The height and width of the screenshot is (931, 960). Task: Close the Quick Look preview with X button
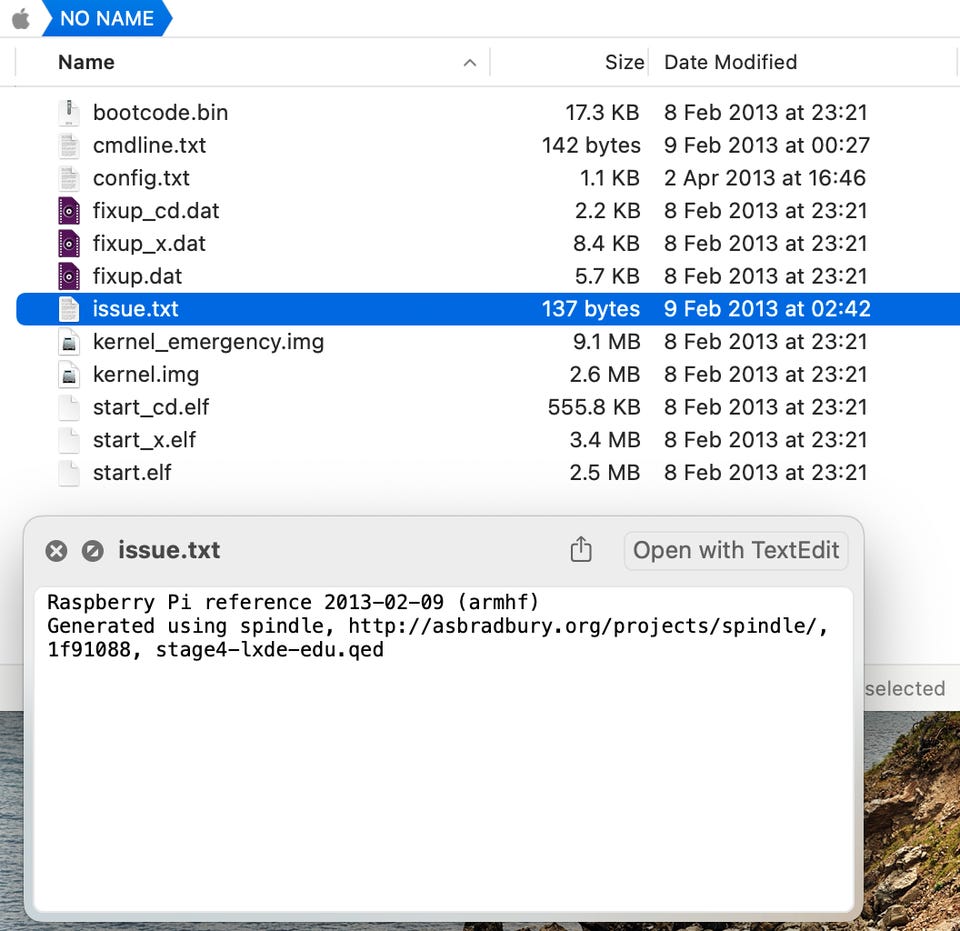tap(56, 551)
